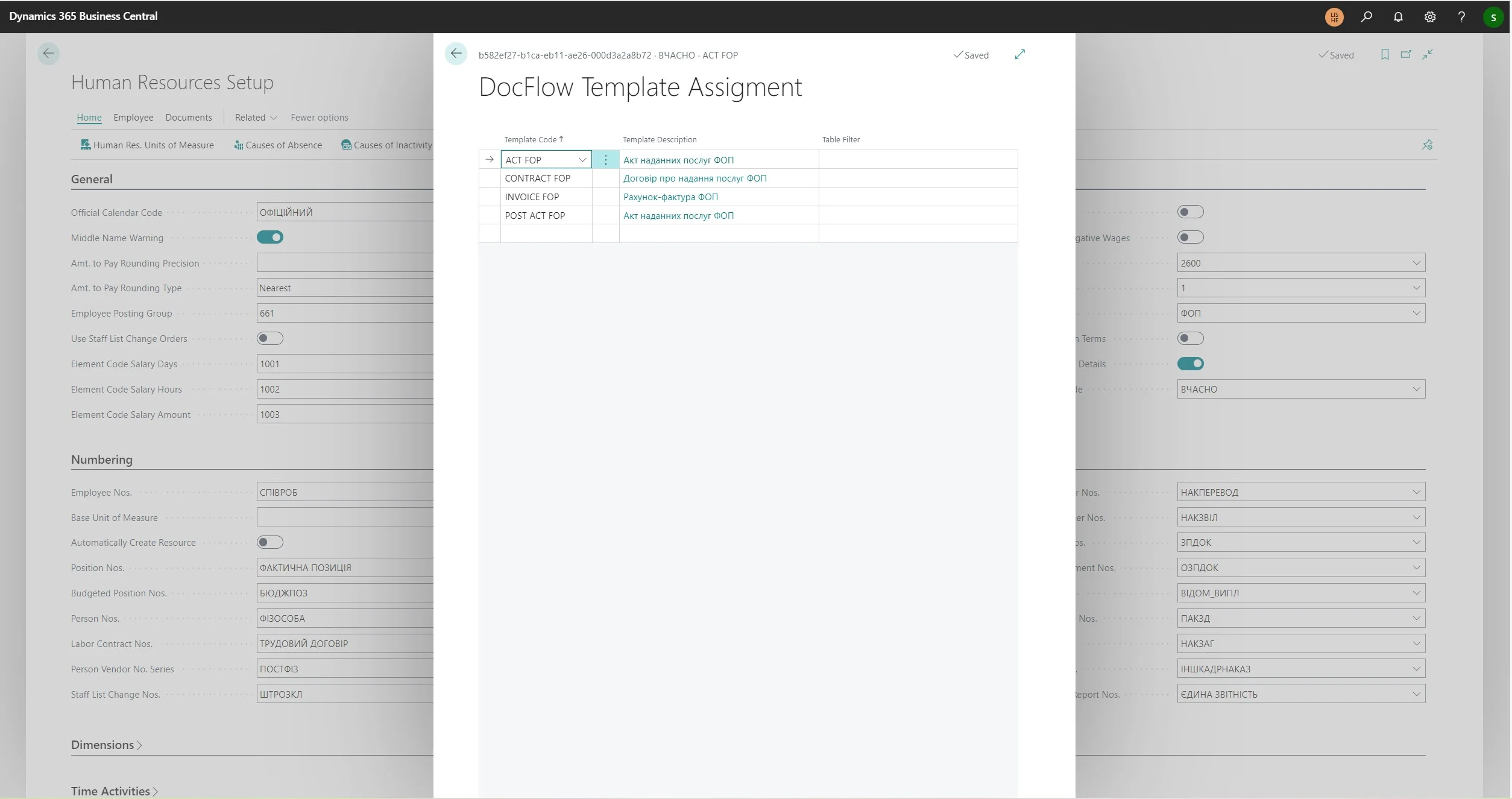
Task: Go back from DocFlow Template Assigment dialog
Action: [x=456, y=54]
